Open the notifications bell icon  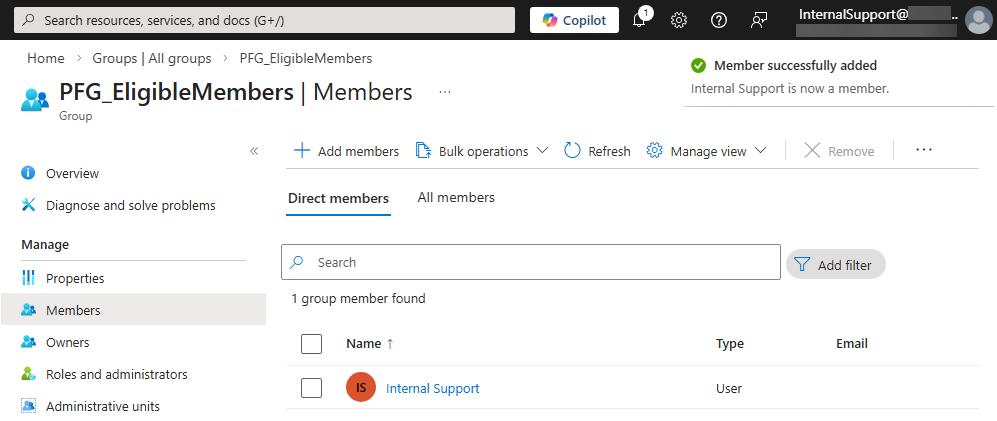[640, 20]
